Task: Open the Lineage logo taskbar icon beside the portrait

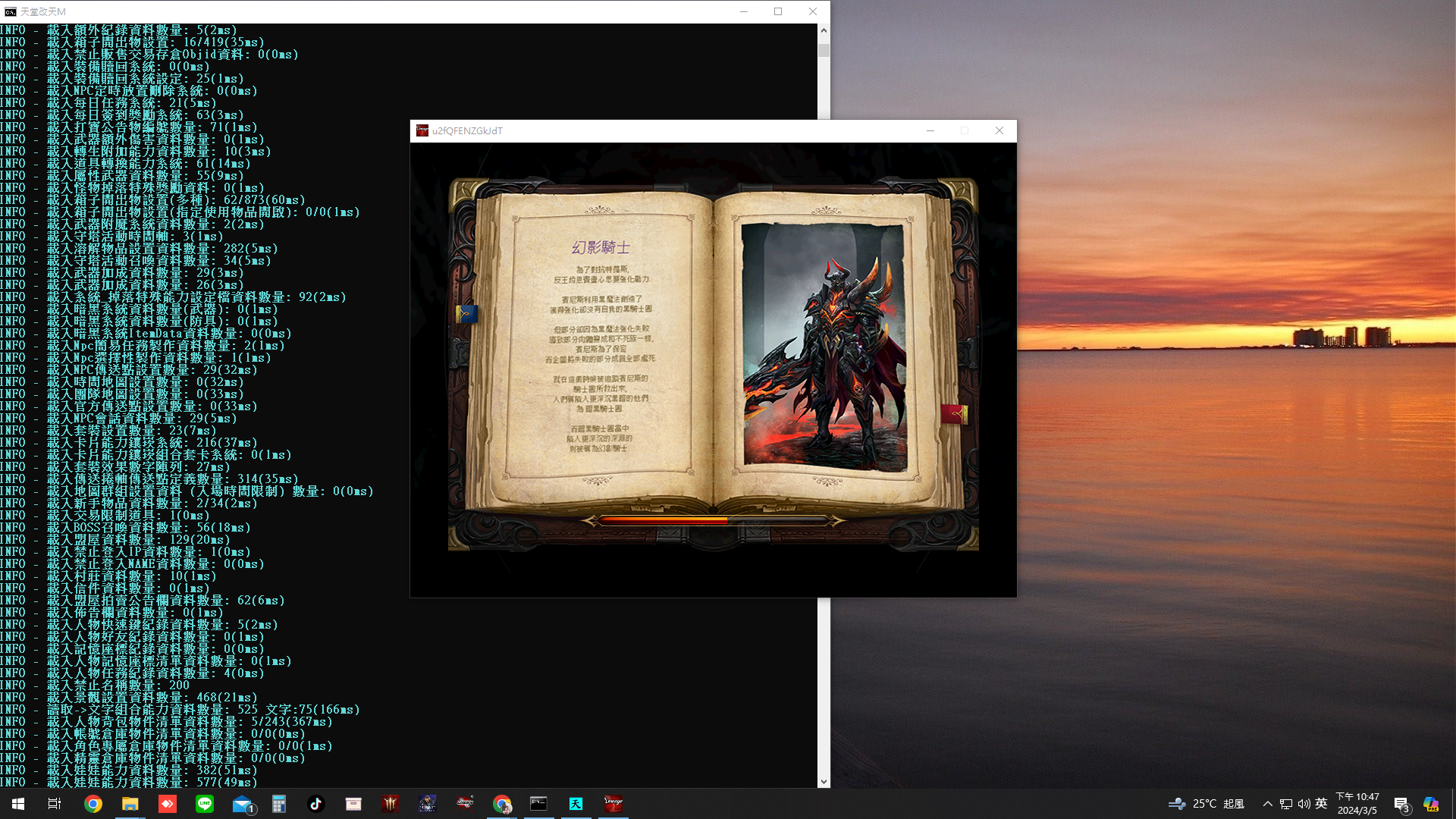Action: (x=465, y=804)
